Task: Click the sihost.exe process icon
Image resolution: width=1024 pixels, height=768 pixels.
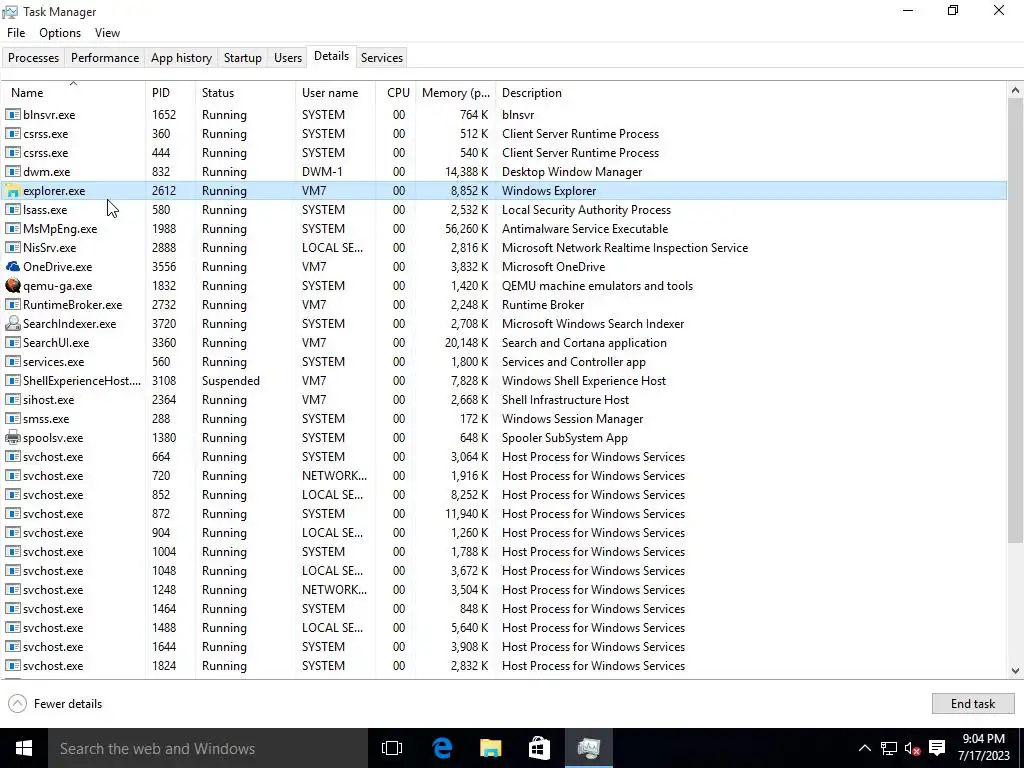Action: [12, 399]
